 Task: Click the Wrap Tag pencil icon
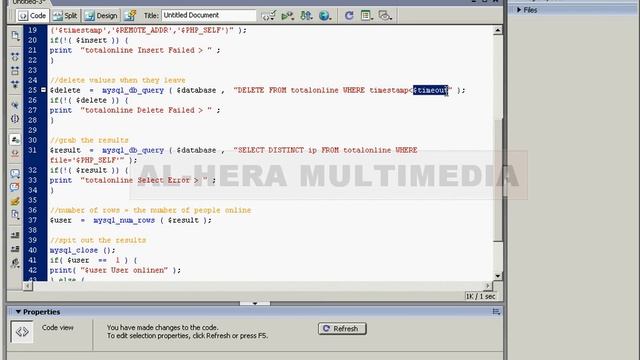(x=15, y=201)
